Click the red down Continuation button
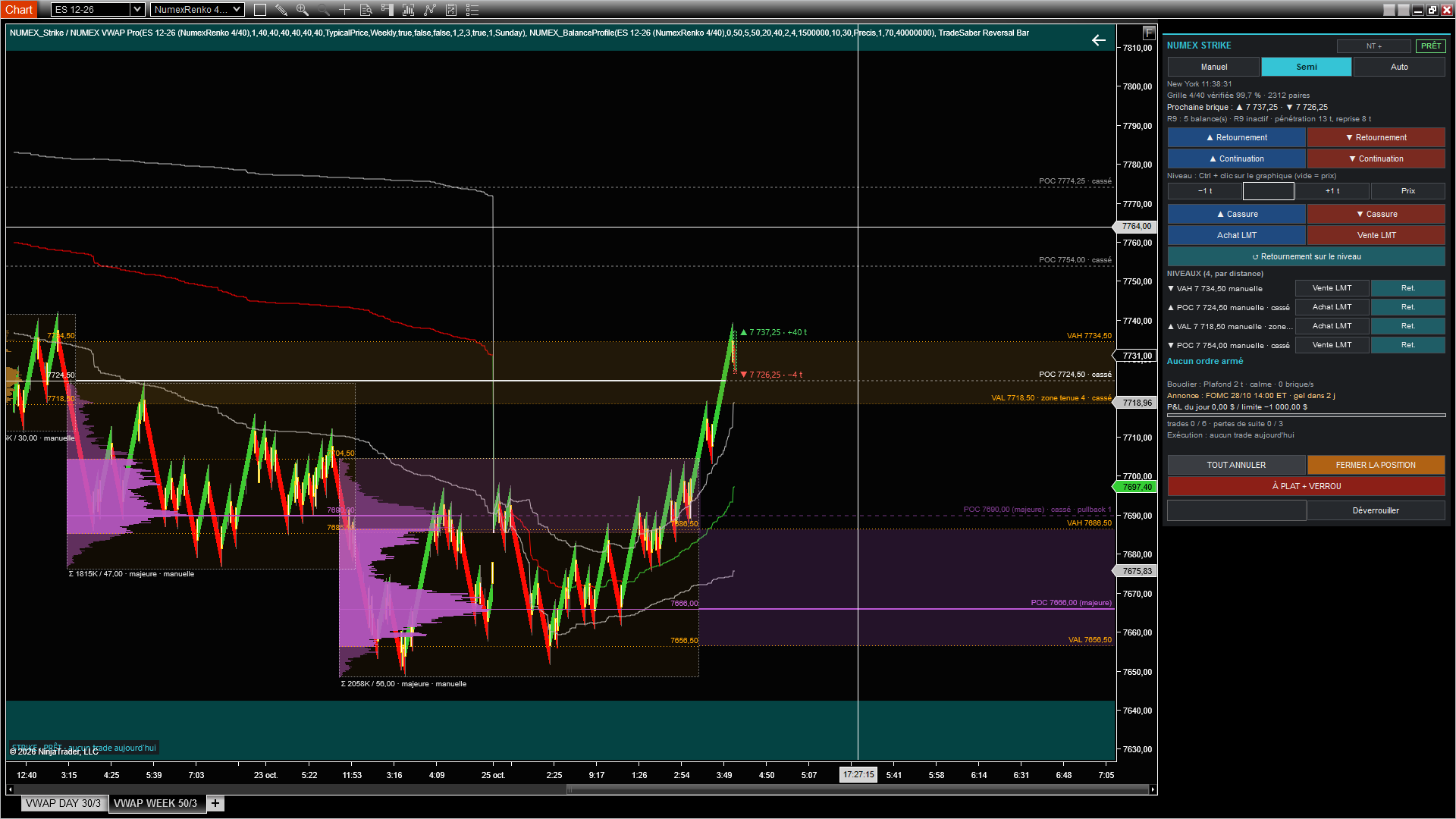Screen dimensions: 1456x819 click(x=1376, y=158)
